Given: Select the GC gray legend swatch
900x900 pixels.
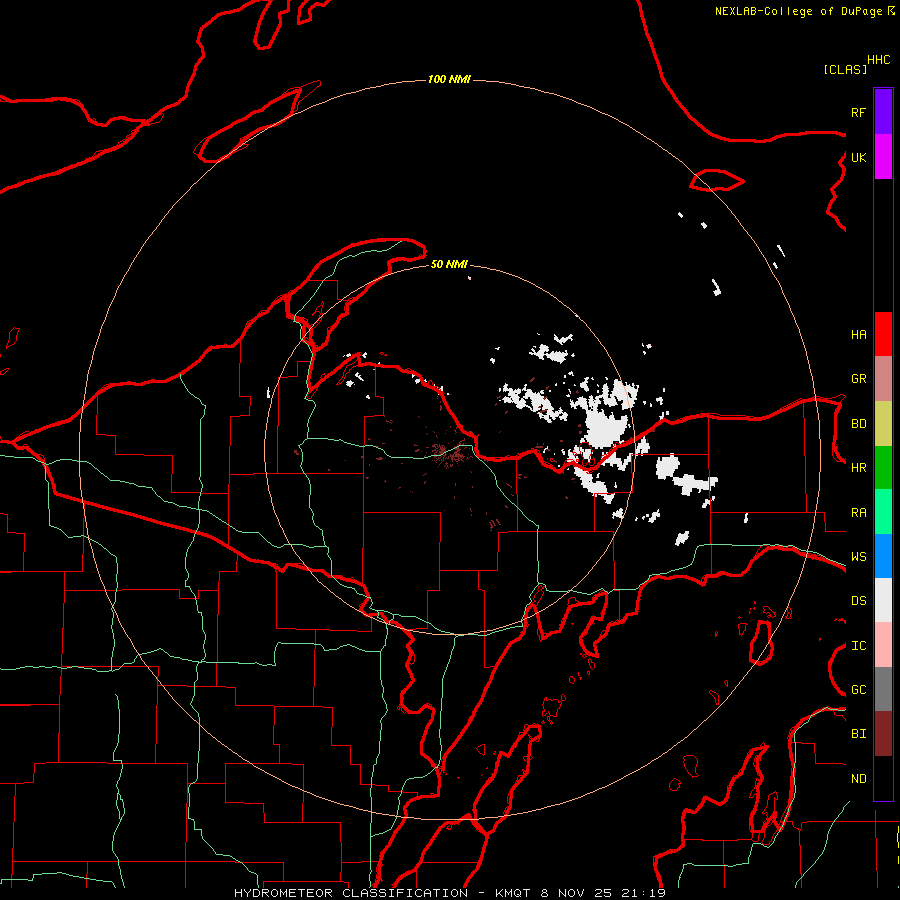Looking at the screenshot, I should coord(883,689).
